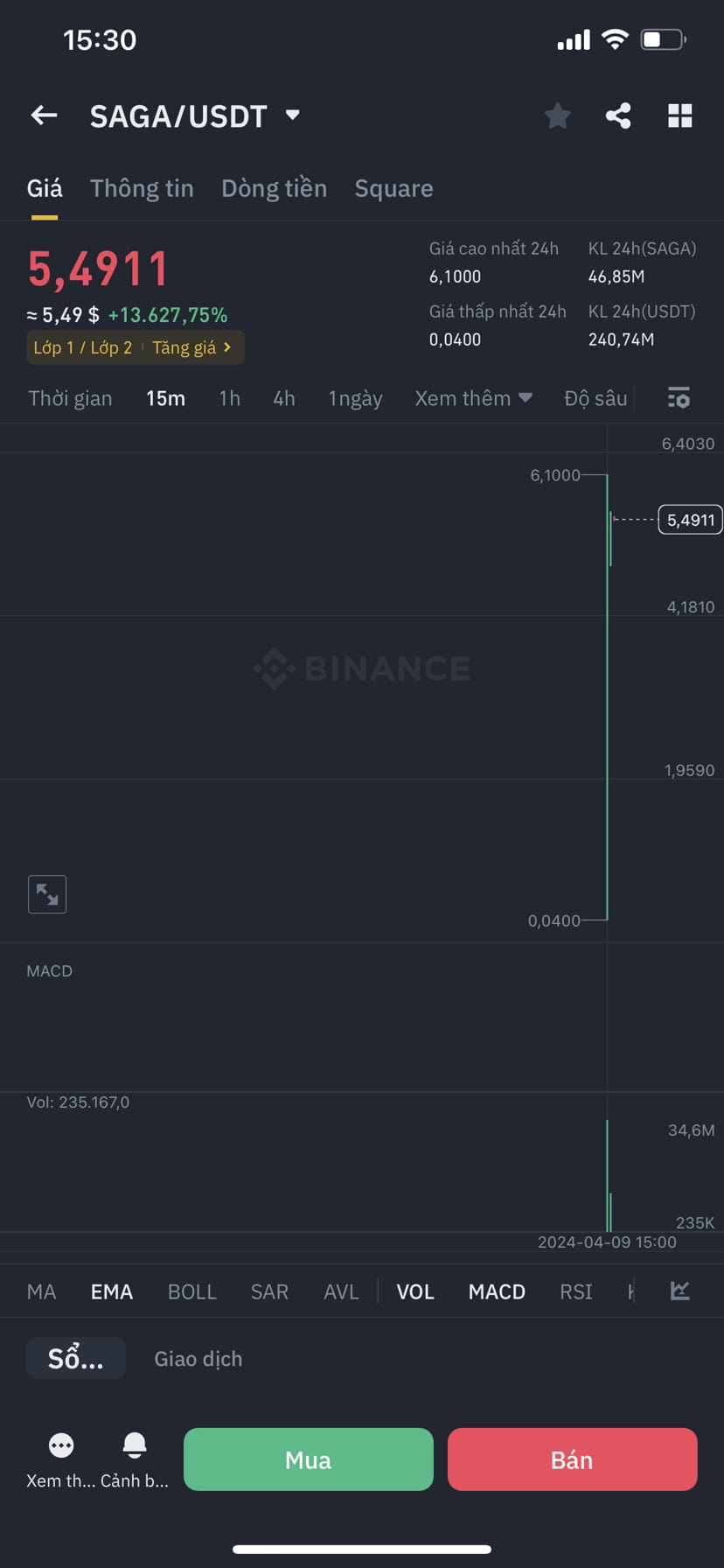Switch to the Thông tin tab
724x1568 pixels.
[142, 188]
